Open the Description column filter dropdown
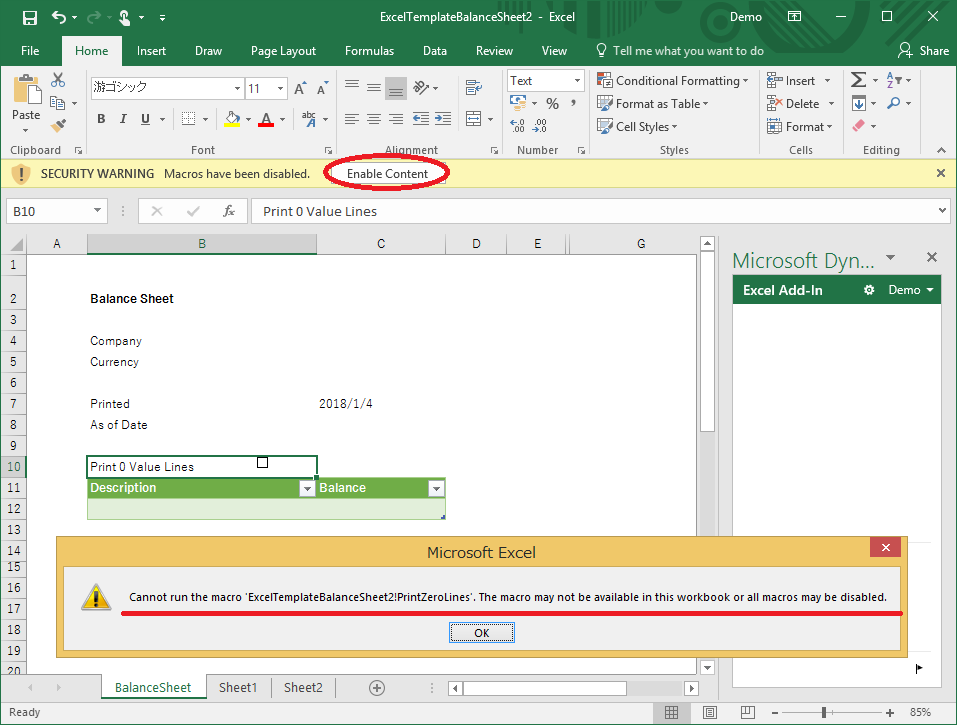 pyautogui.click(x=307, y=488)
